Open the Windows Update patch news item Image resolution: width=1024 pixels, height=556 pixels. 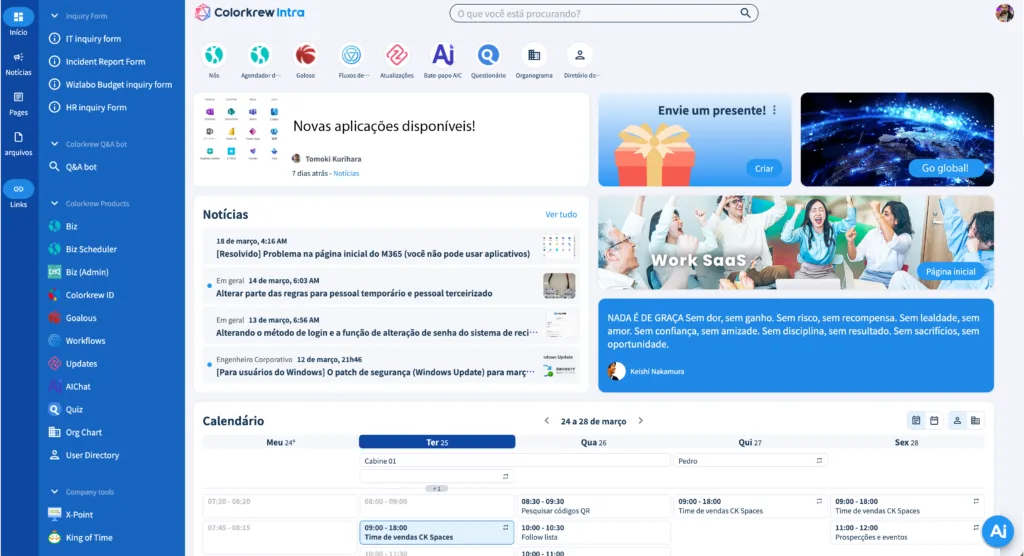coord(392,366)
